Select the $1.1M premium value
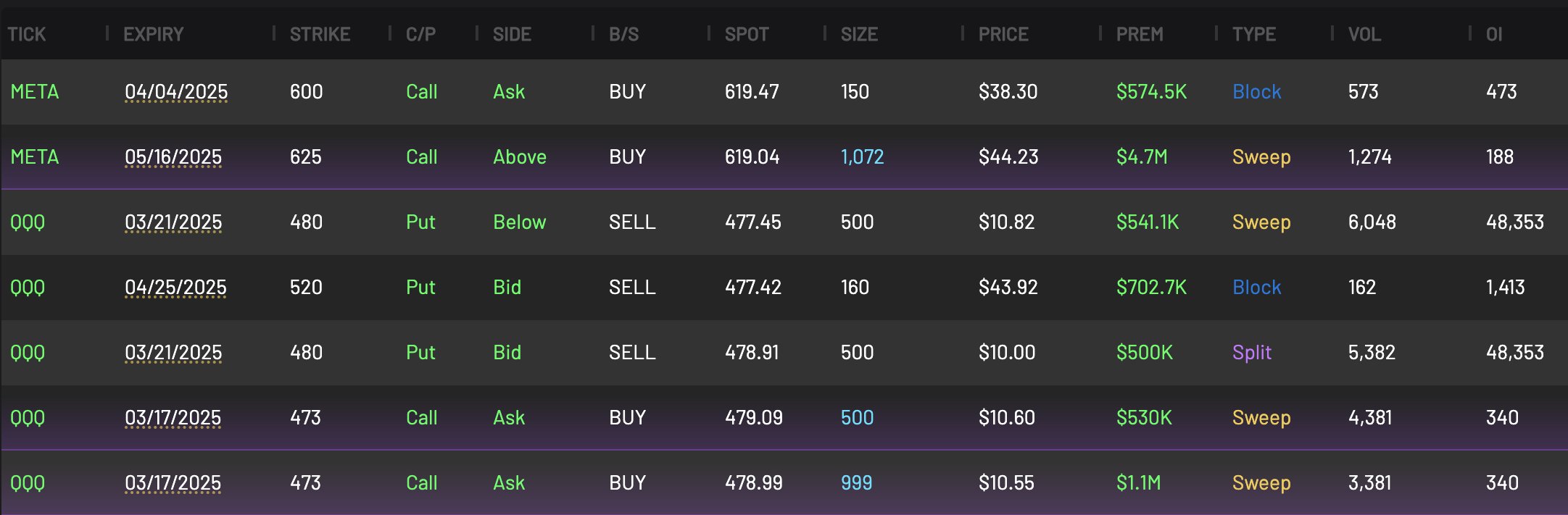Image resolution: width=1568 pixels, height=515 pixels. (x=1138, y=483)
